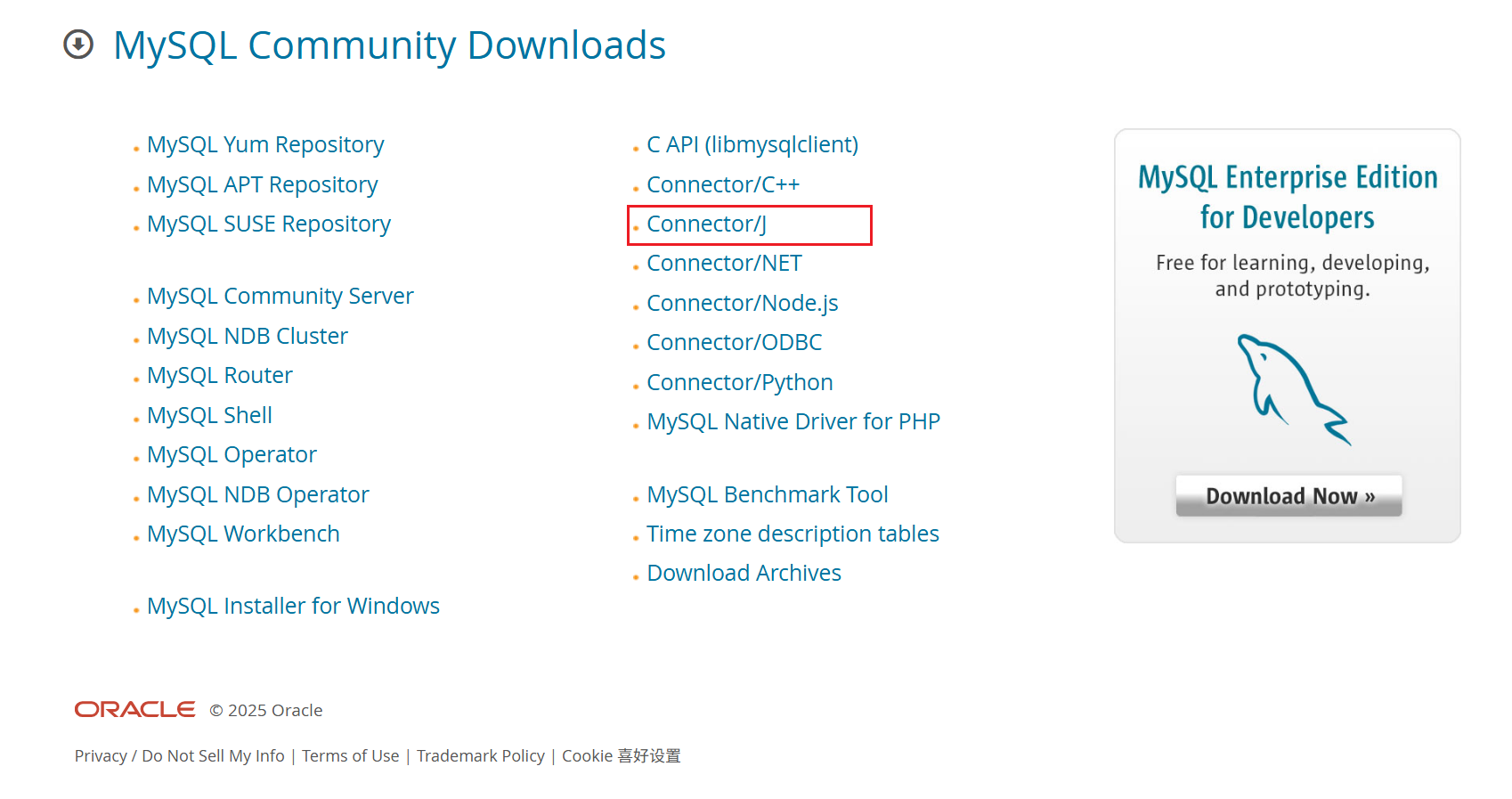This screenshot has width=1512, height=799.
Task: Open MySQL NDB Operator link
Action: pos(258,494)
